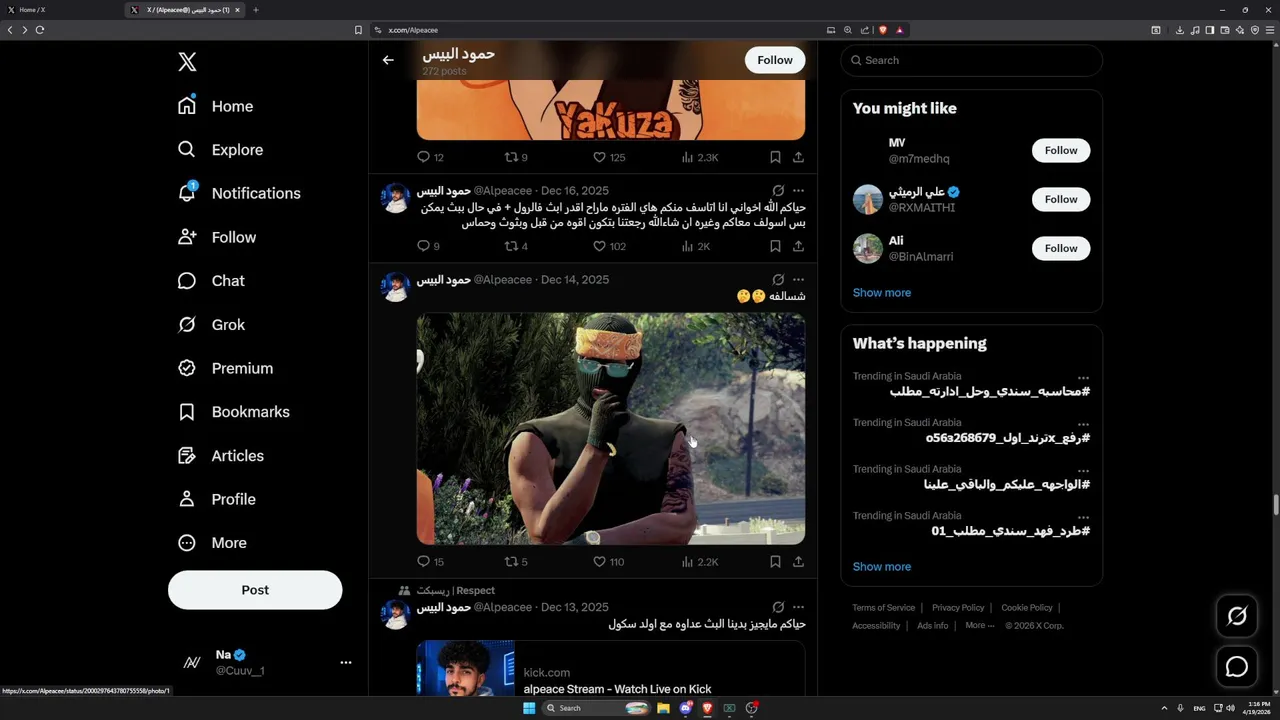
Task: Open options for first Saudi Arabia trend
Action: point(1083,378)
